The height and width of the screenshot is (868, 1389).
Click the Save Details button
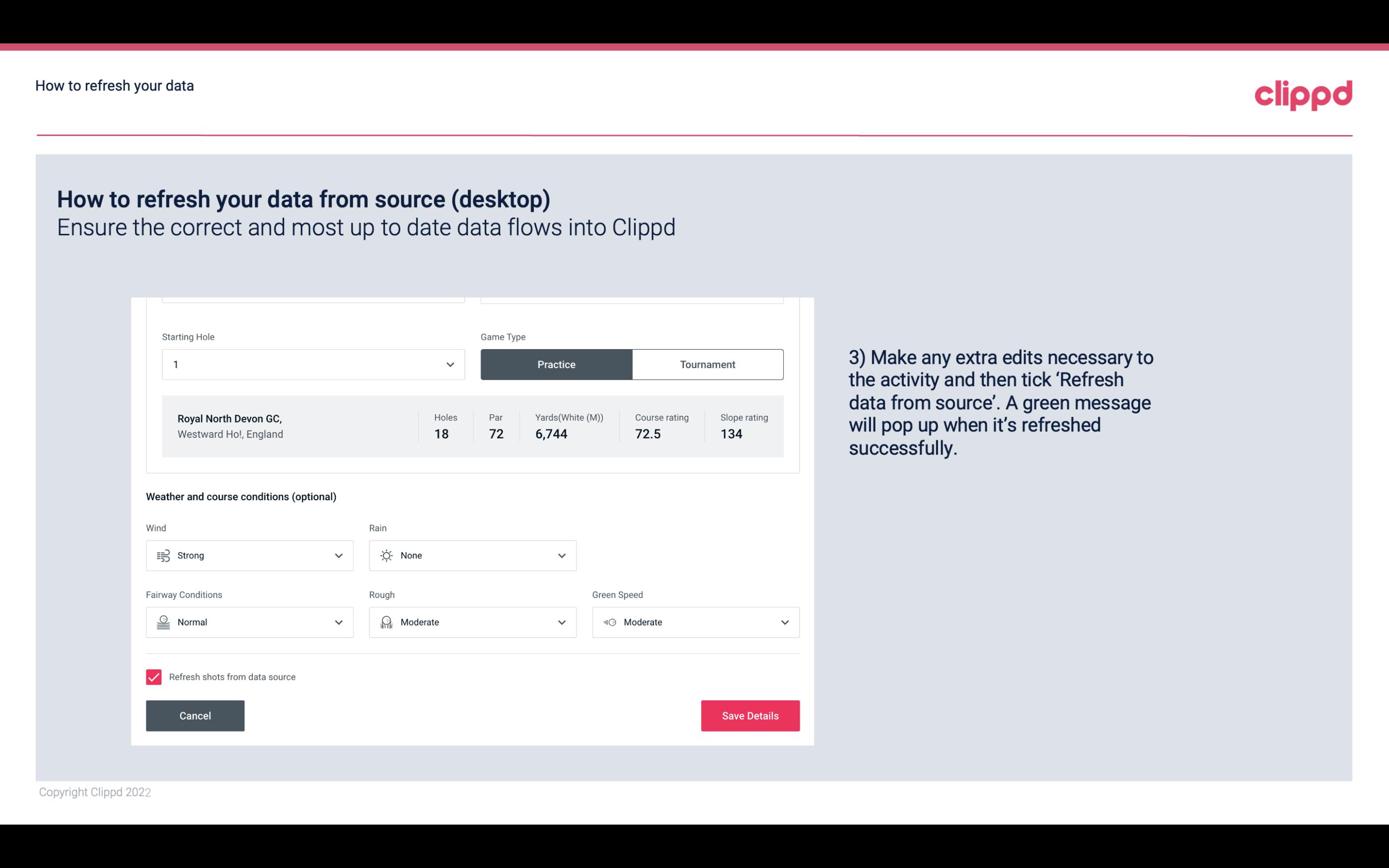(750, 715)
